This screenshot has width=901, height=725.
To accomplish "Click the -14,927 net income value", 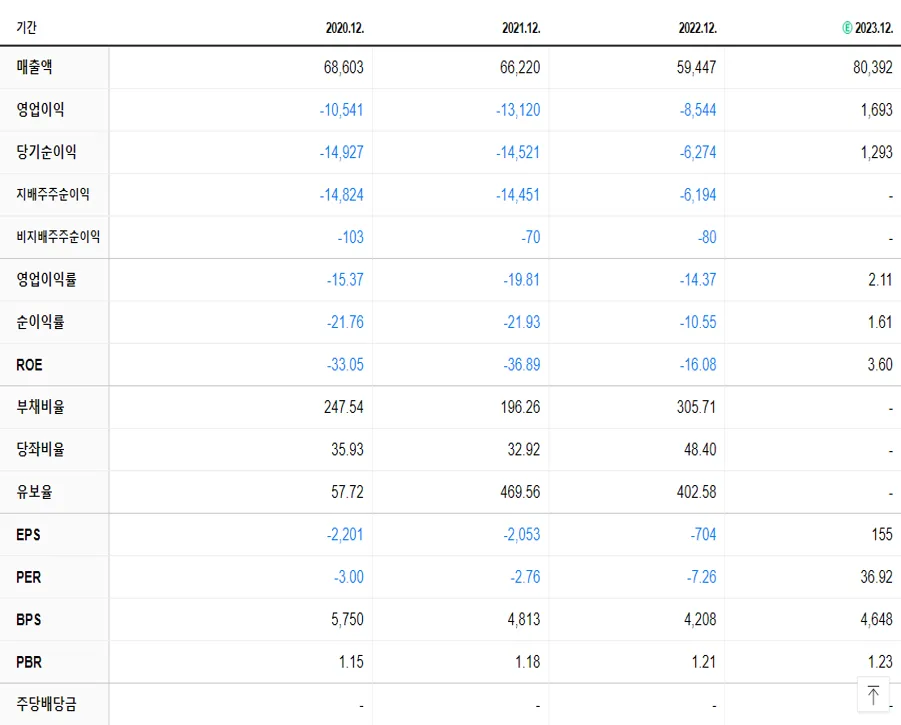I will [x=341, y=153].
